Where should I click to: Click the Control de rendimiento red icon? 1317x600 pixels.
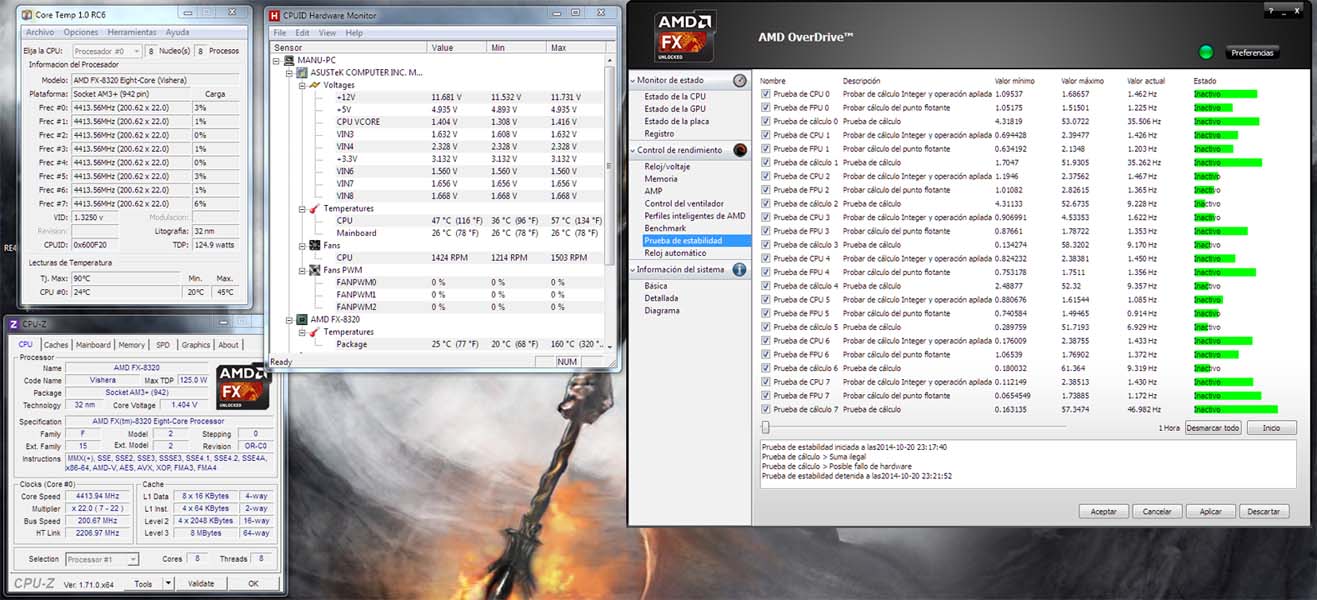pos(739,150)
